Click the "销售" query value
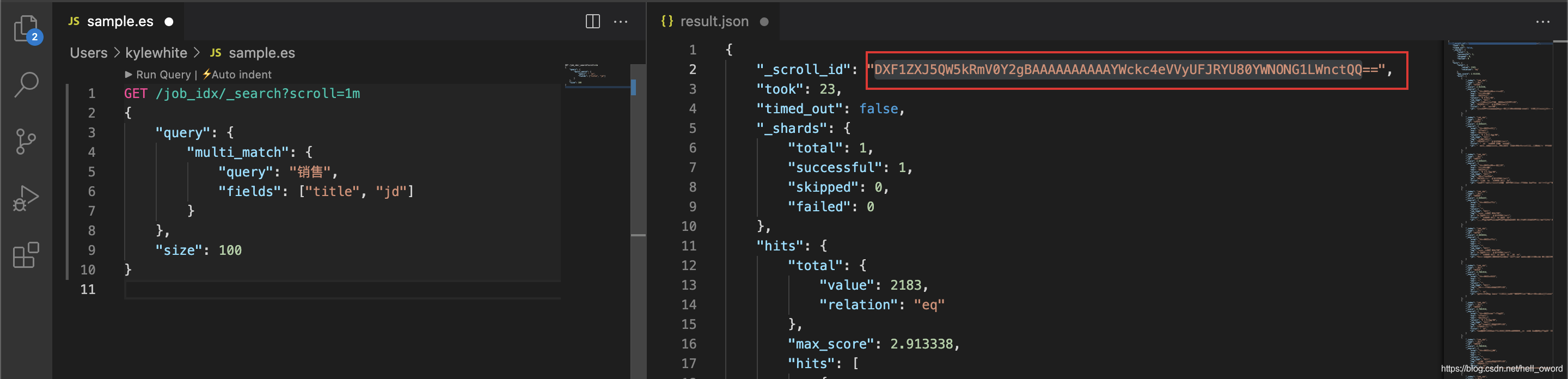This screenshot has width=1568, height=379. point(309,172)
